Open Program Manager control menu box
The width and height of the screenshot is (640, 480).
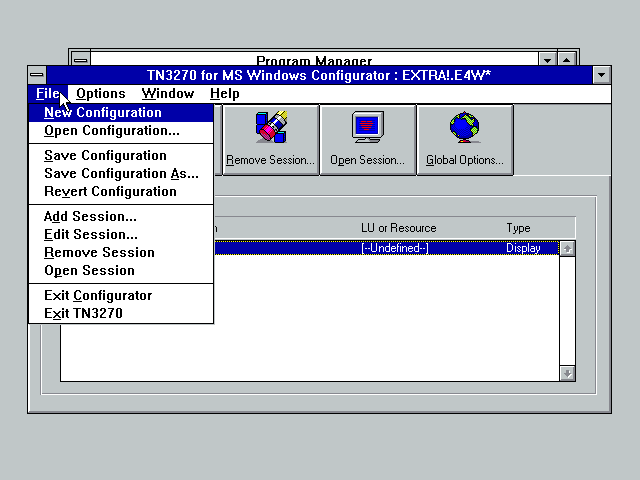point(81,60)
